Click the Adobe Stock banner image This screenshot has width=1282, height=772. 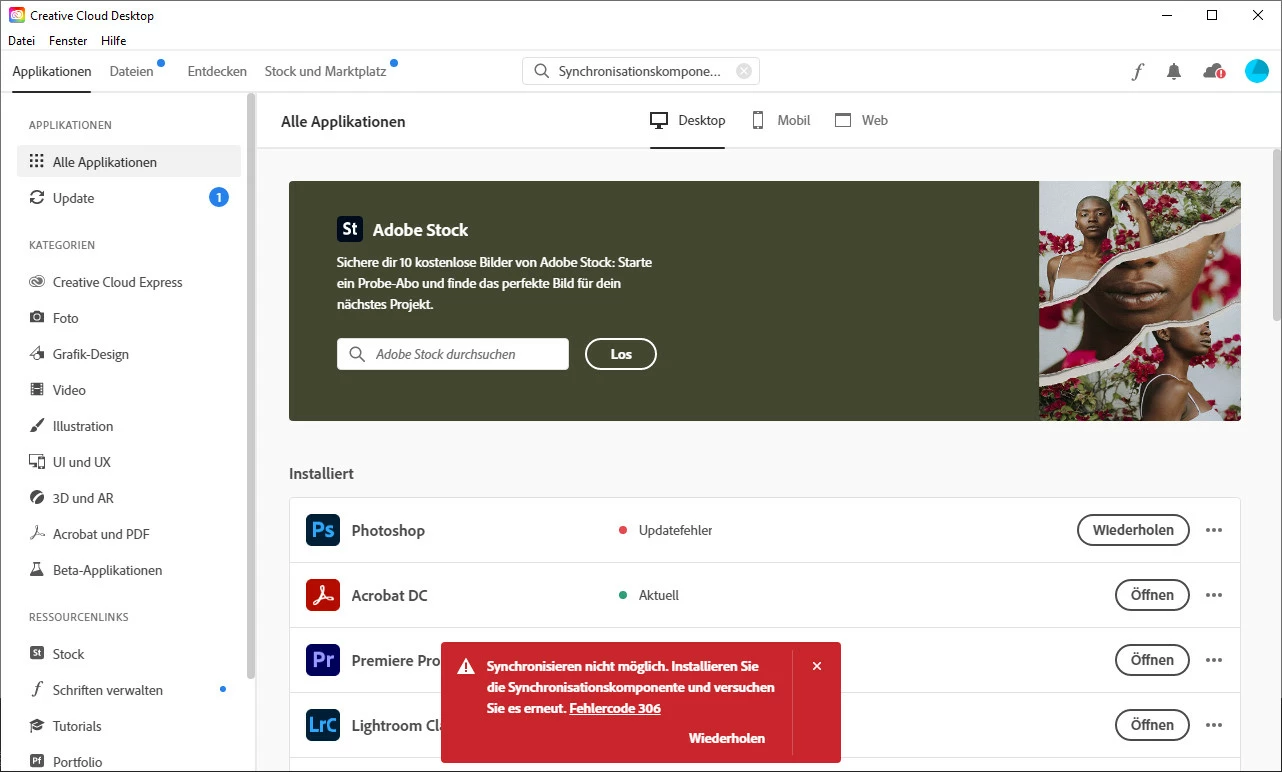click(1140, 301)
